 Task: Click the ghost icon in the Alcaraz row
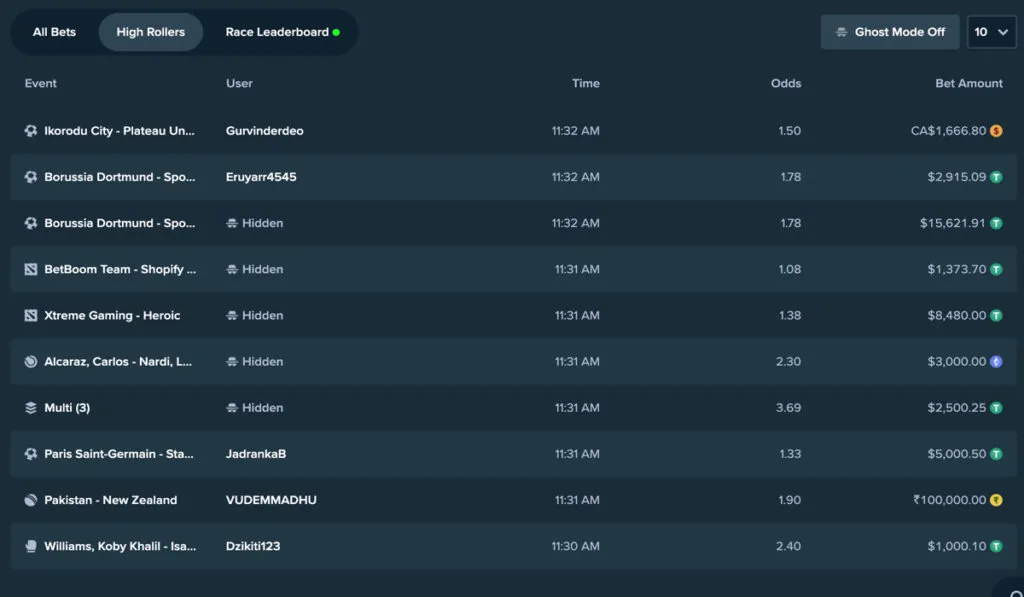coord(232,362)
